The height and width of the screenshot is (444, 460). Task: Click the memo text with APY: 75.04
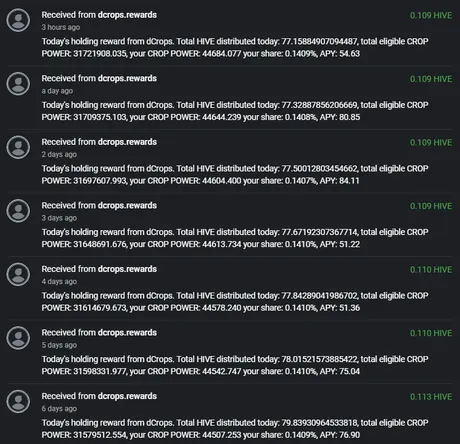coord(235,365)
